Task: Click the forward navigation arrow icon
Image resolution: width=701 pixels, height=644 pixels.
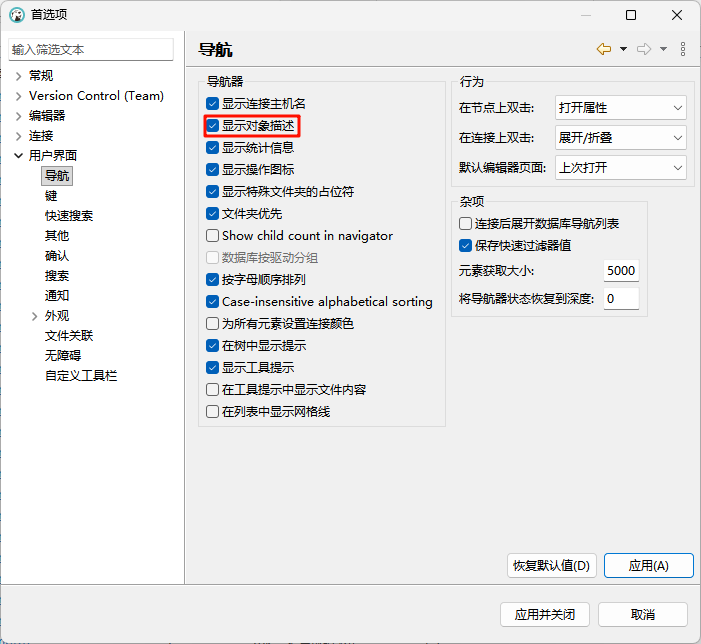Action: tap(644, 49)
